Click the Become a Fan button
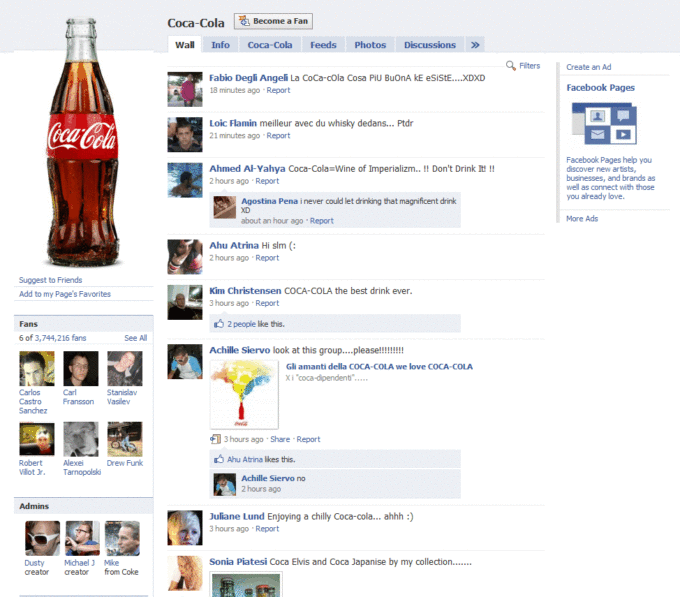Image resolution: width=680 pixels, height=598 pixels. [273, 21]
